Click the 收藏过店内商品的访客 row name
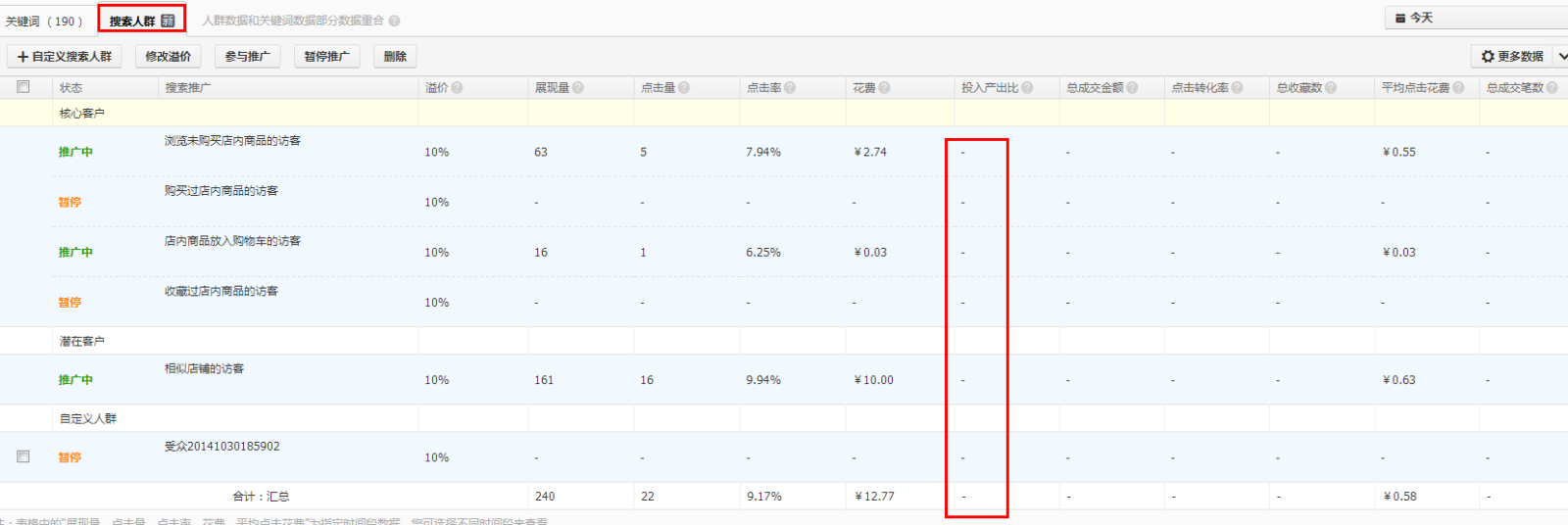Image resolution: width=1568 pixels, height=525 pixels. [221, 291]
